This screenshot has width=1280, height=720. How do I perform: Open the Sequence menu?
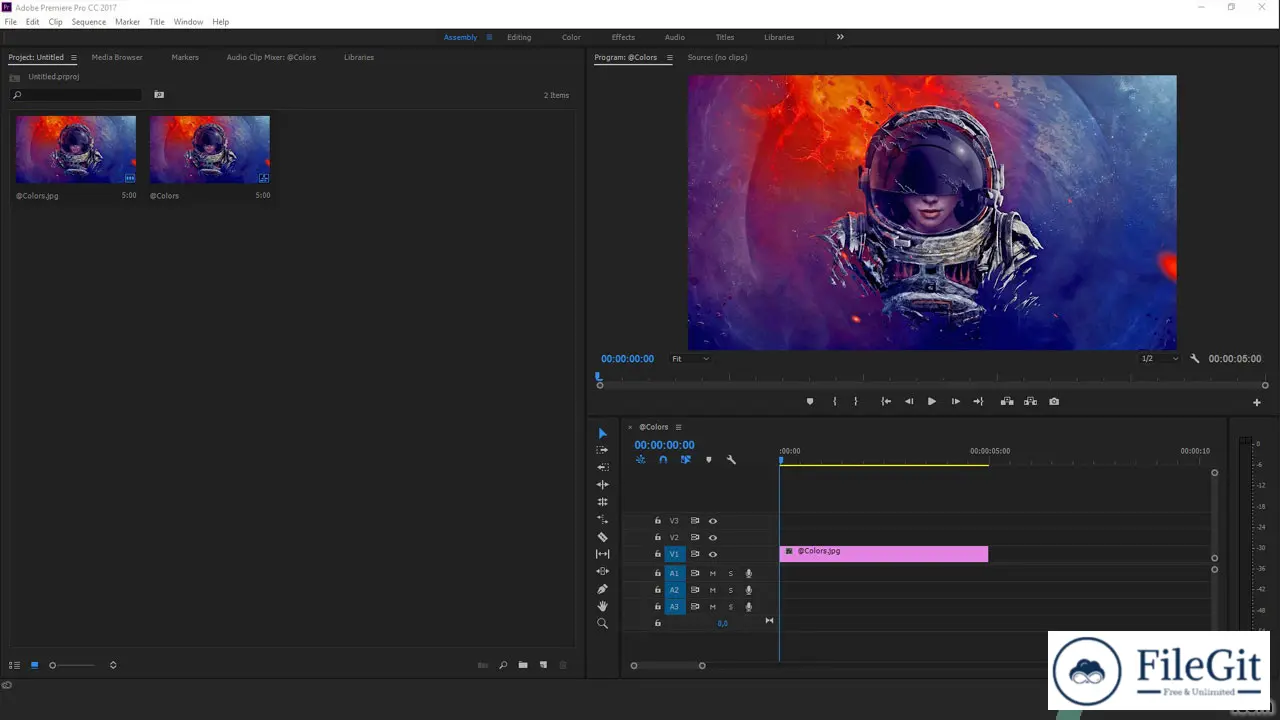88,21
